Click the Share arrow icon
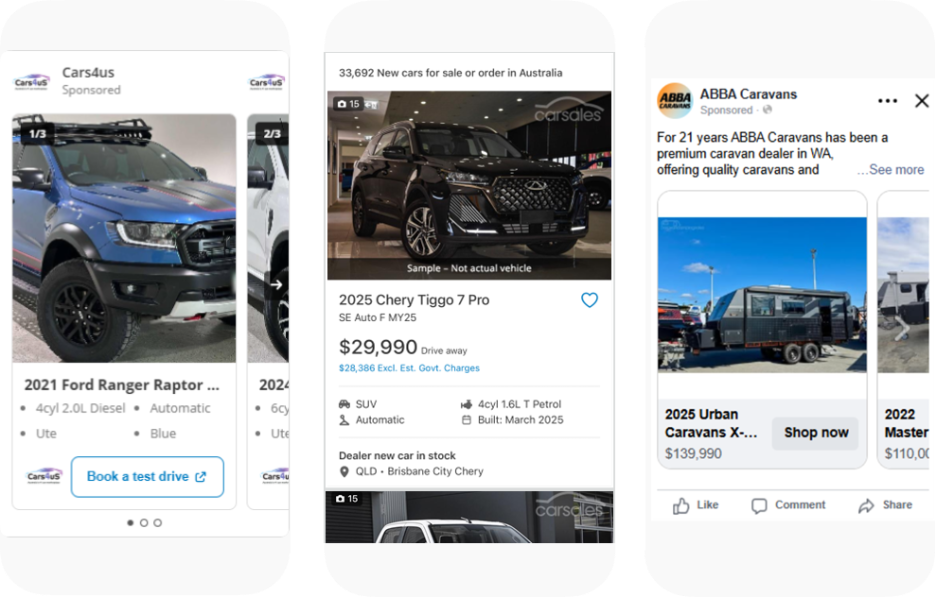936x597 pixels. pos(866,506)
